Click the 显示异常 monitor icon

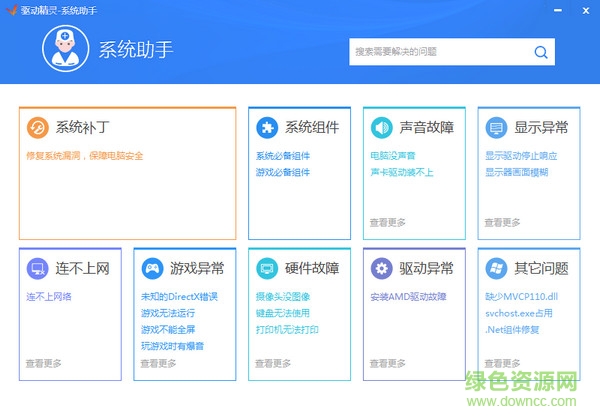[x=496, y=127]
